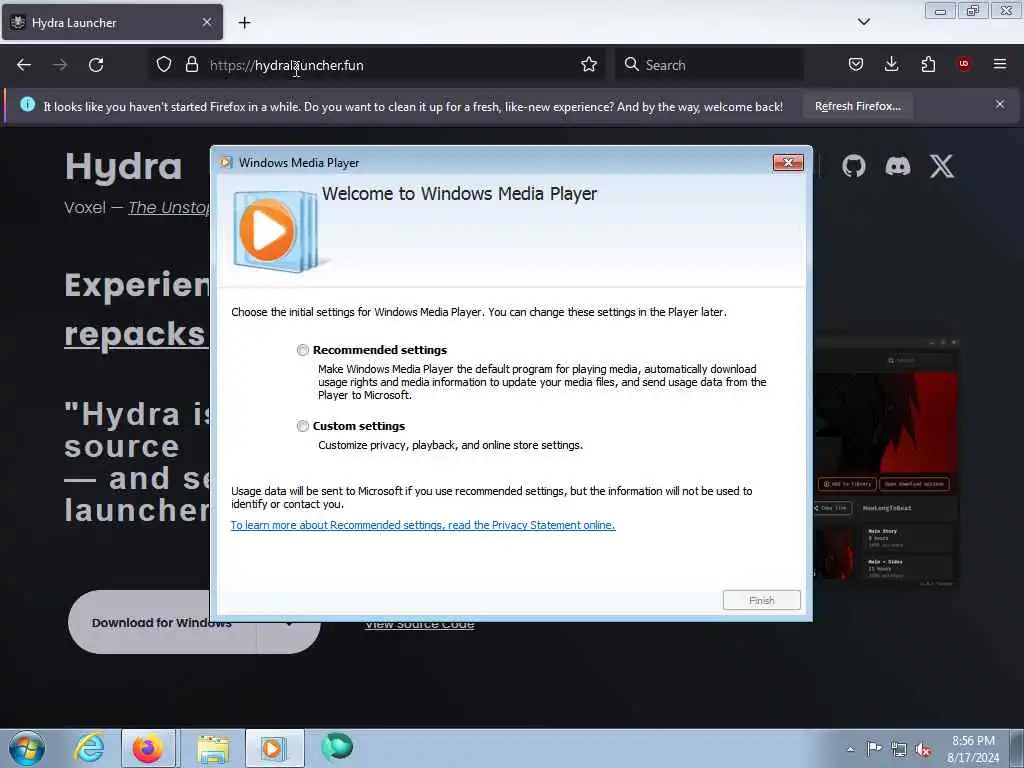Open List all tabs dropdown arrow
Screen dimensions: 1024x768
[x=863, y=22]
